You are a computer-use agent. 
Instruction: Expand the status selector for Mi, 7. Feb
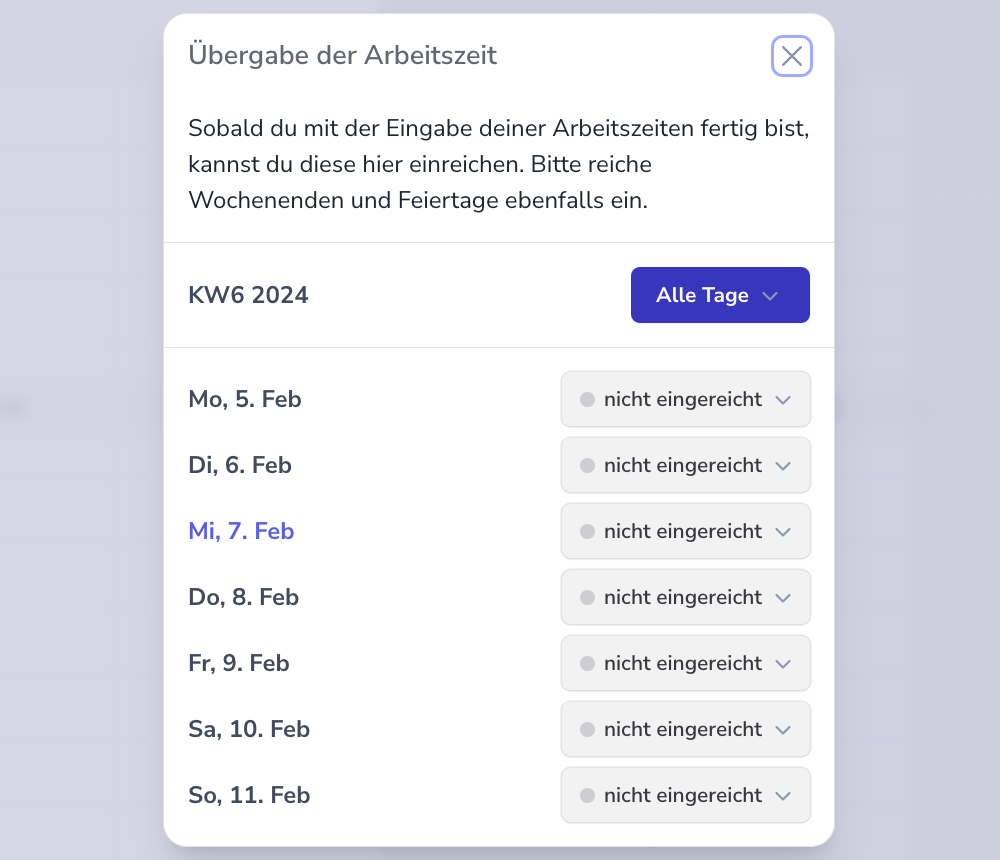(x=685, y=531)
